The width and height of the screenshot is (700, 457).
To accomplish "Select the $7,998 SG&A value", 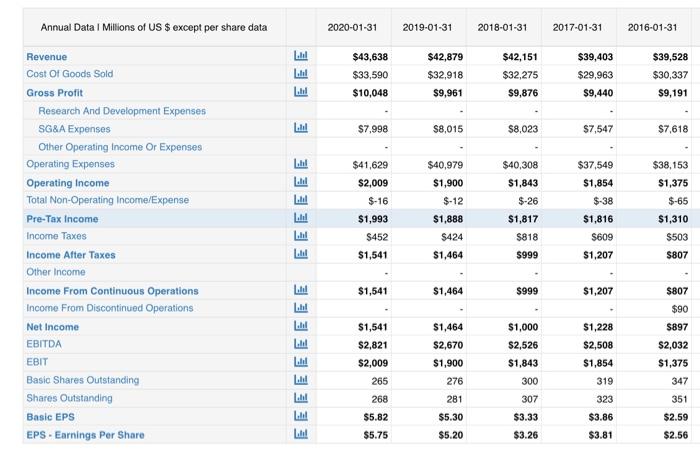I will tap(373, 129).
